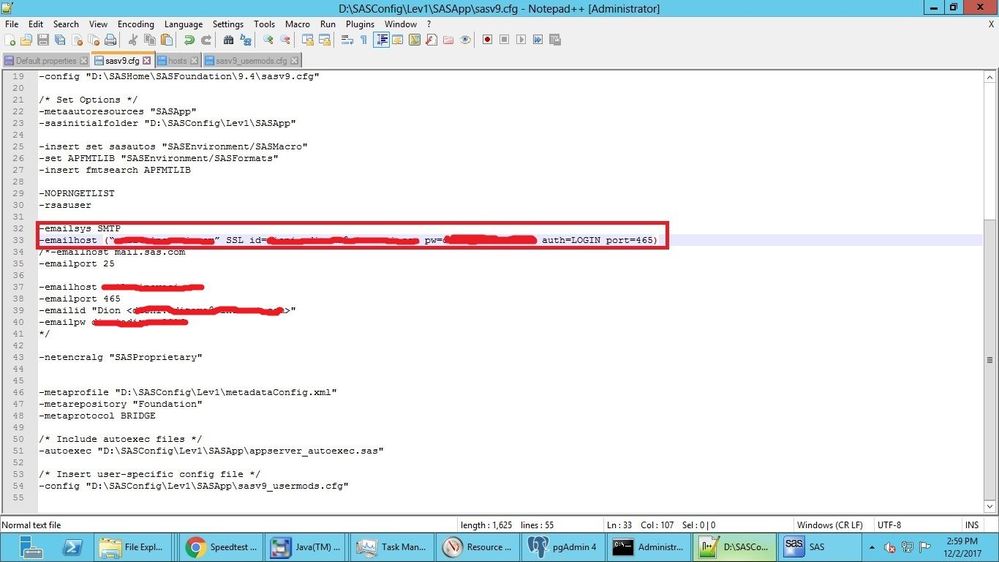Zoom out using the magnifier icon
The width and height of the screenshot is (999, 562).
(285, 40)
